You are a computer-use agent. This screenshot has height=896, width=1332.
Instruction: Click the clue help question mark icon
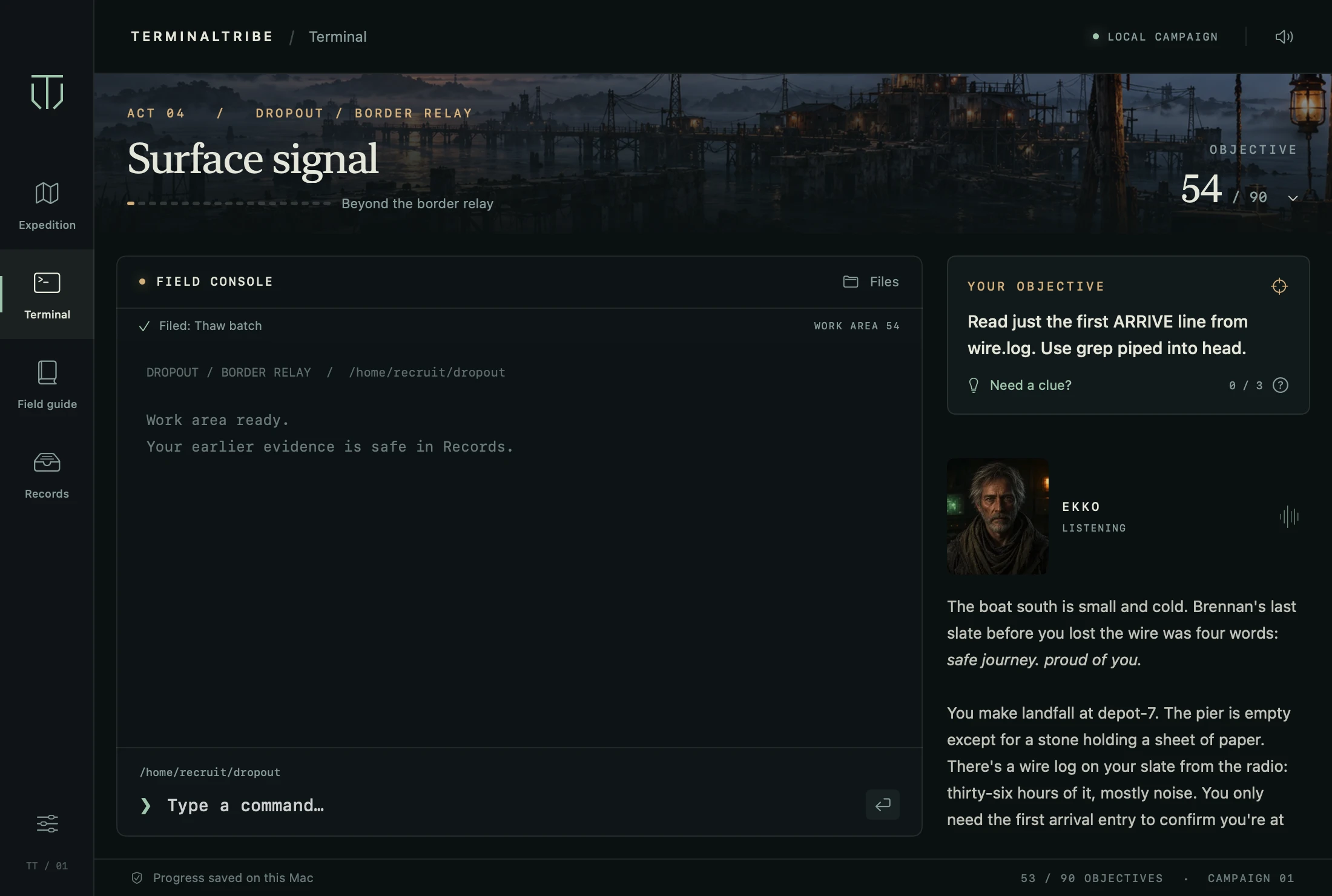pyautogui.click(x=1281, y=385)
